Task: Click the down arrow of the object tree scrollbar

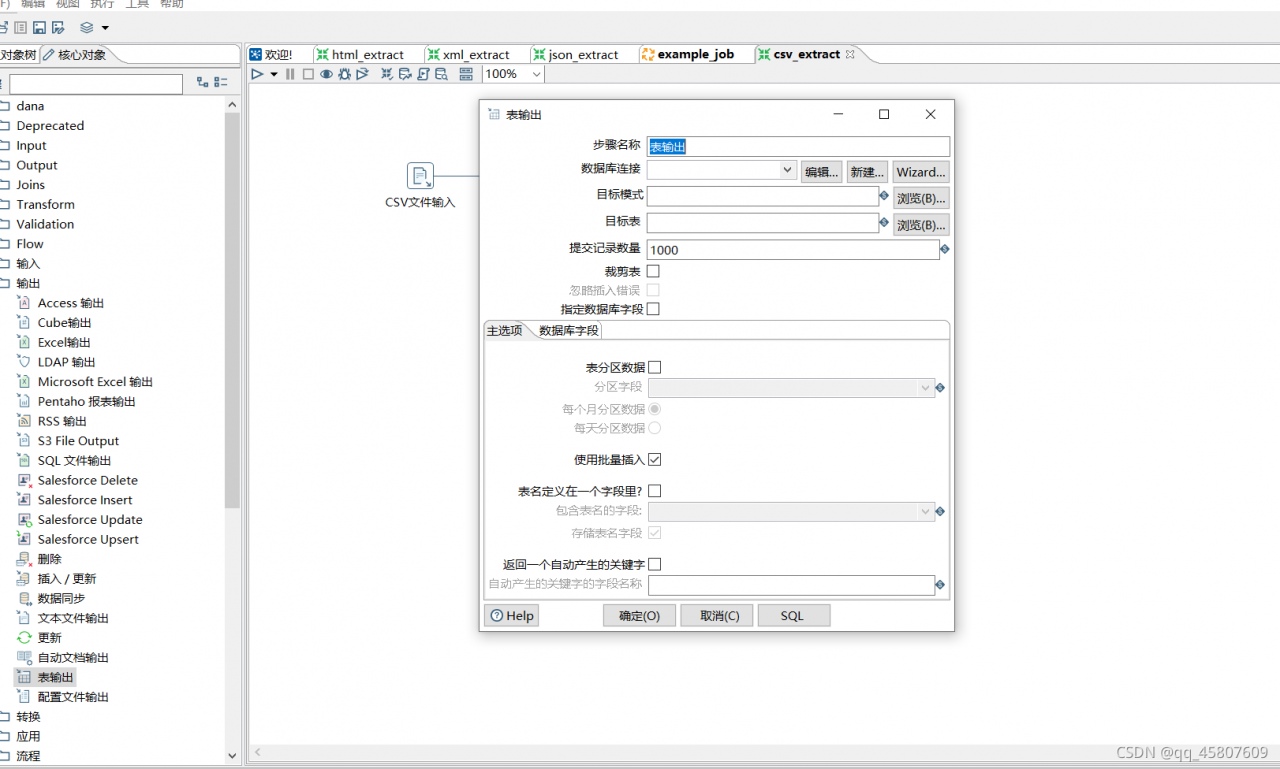Action: (233, 756)
